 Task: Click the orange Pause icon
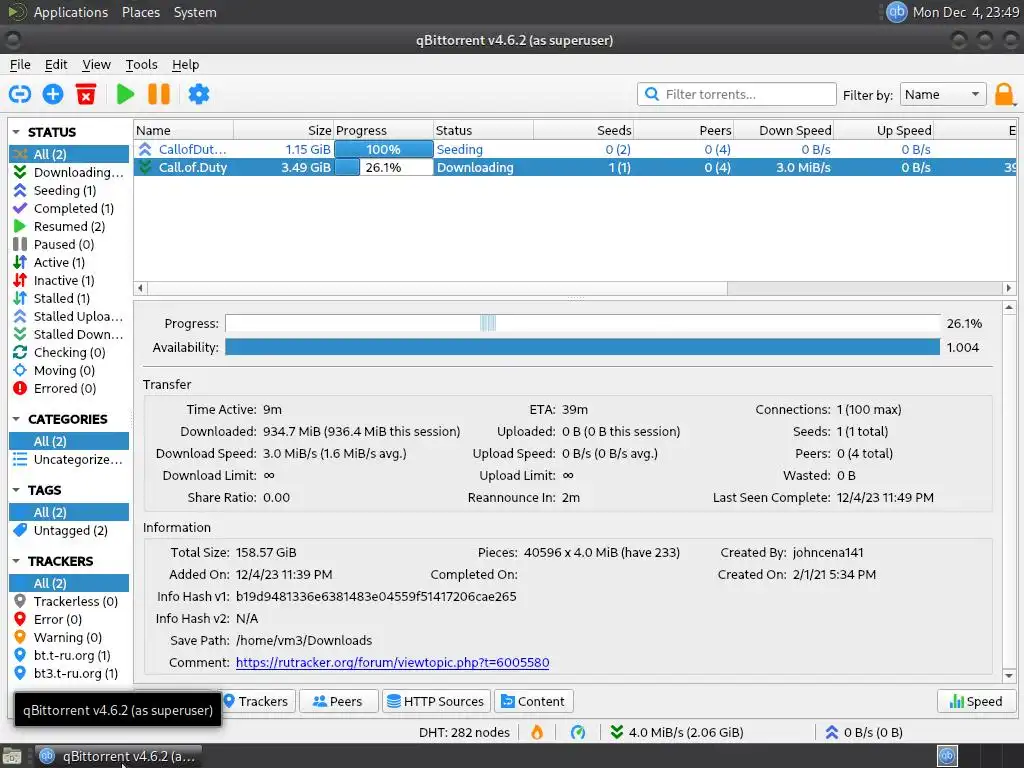coord(159,94)
